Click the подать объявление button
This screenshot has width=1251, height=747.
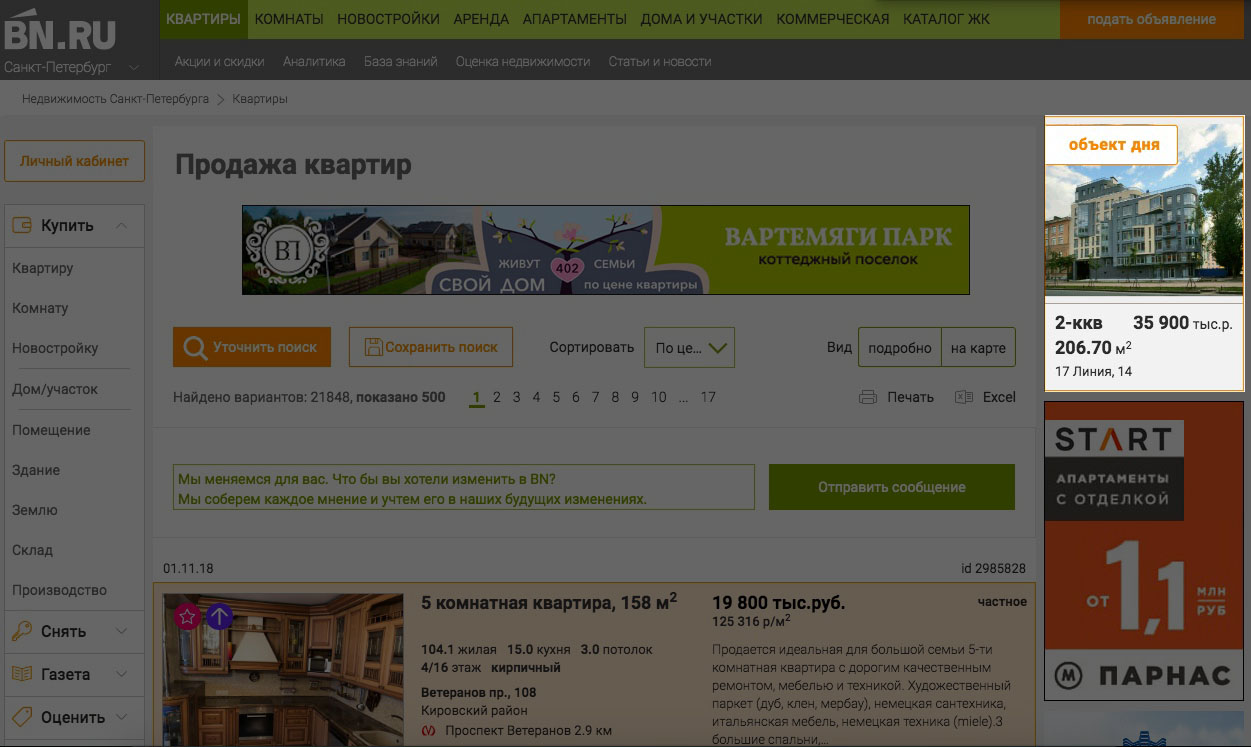1151,19
